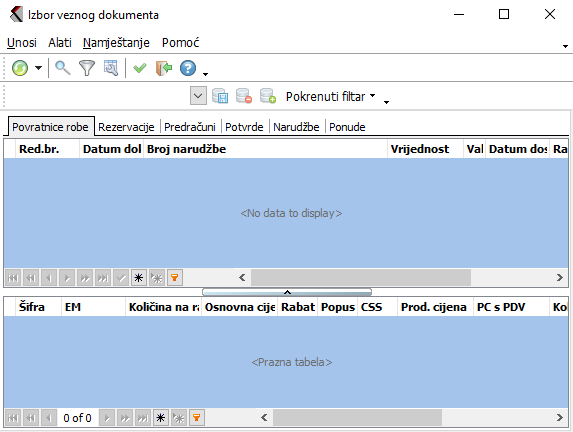This screenshot has width=573, height=432.
Task: Open the filter combo box arrow
Action: tap(198, 96)
